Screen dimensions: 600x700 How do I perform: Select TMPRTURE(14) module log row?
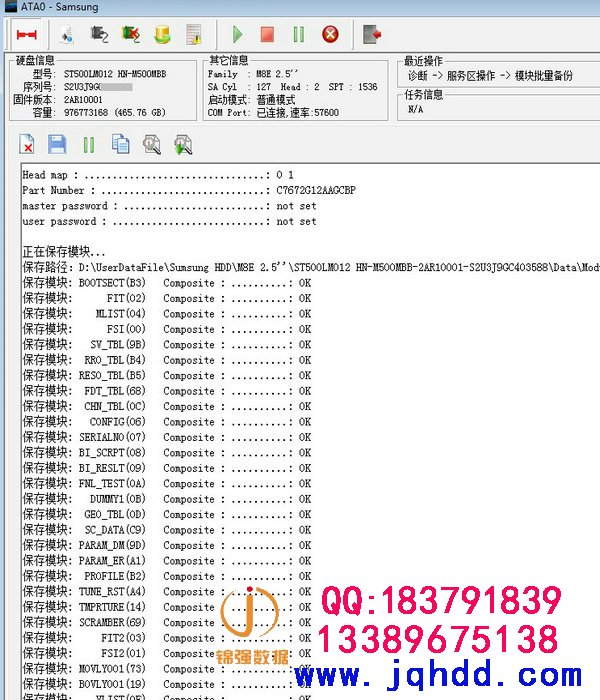point(167,607)
